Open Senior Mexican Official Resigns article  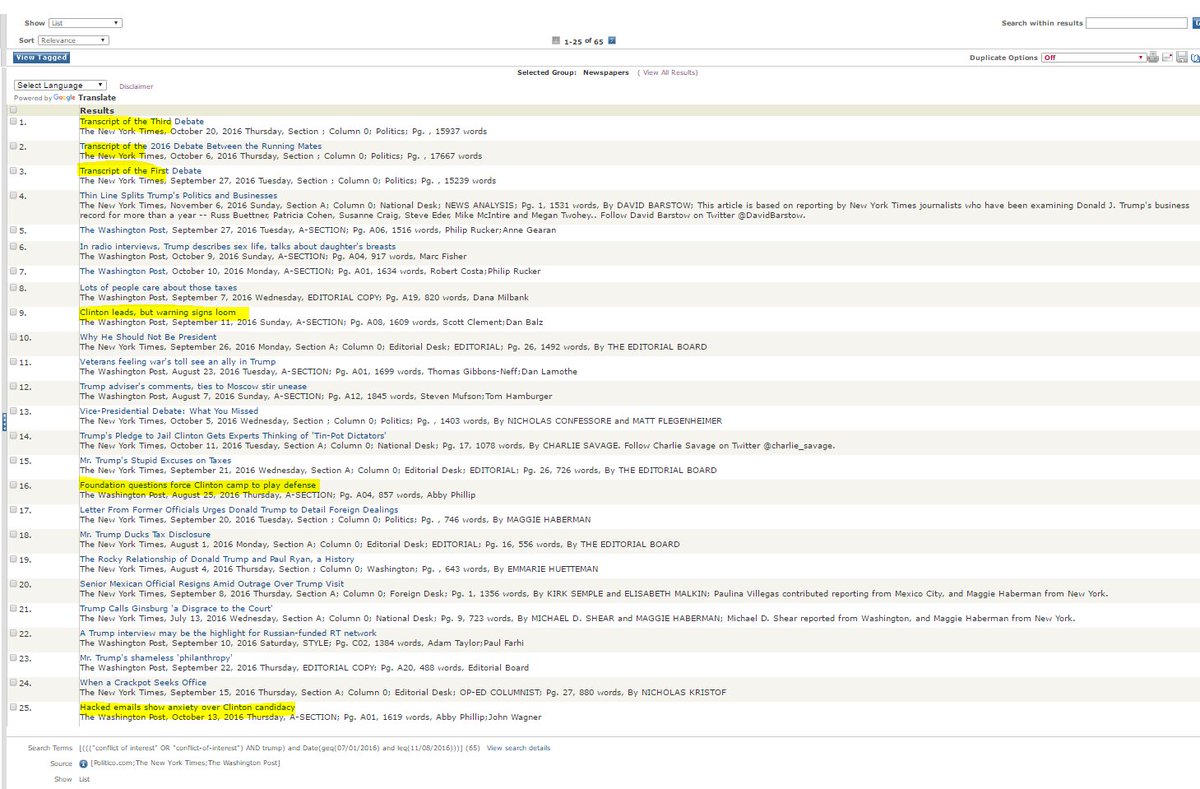coord(212,583)
